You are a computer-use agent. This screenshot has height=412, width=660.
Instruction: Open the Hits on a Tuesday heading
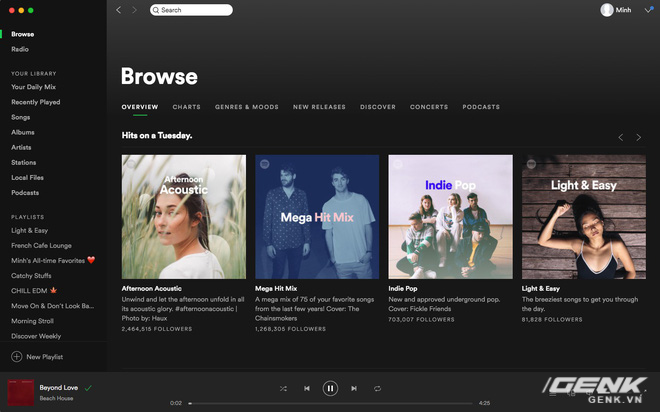pos(157,136)
